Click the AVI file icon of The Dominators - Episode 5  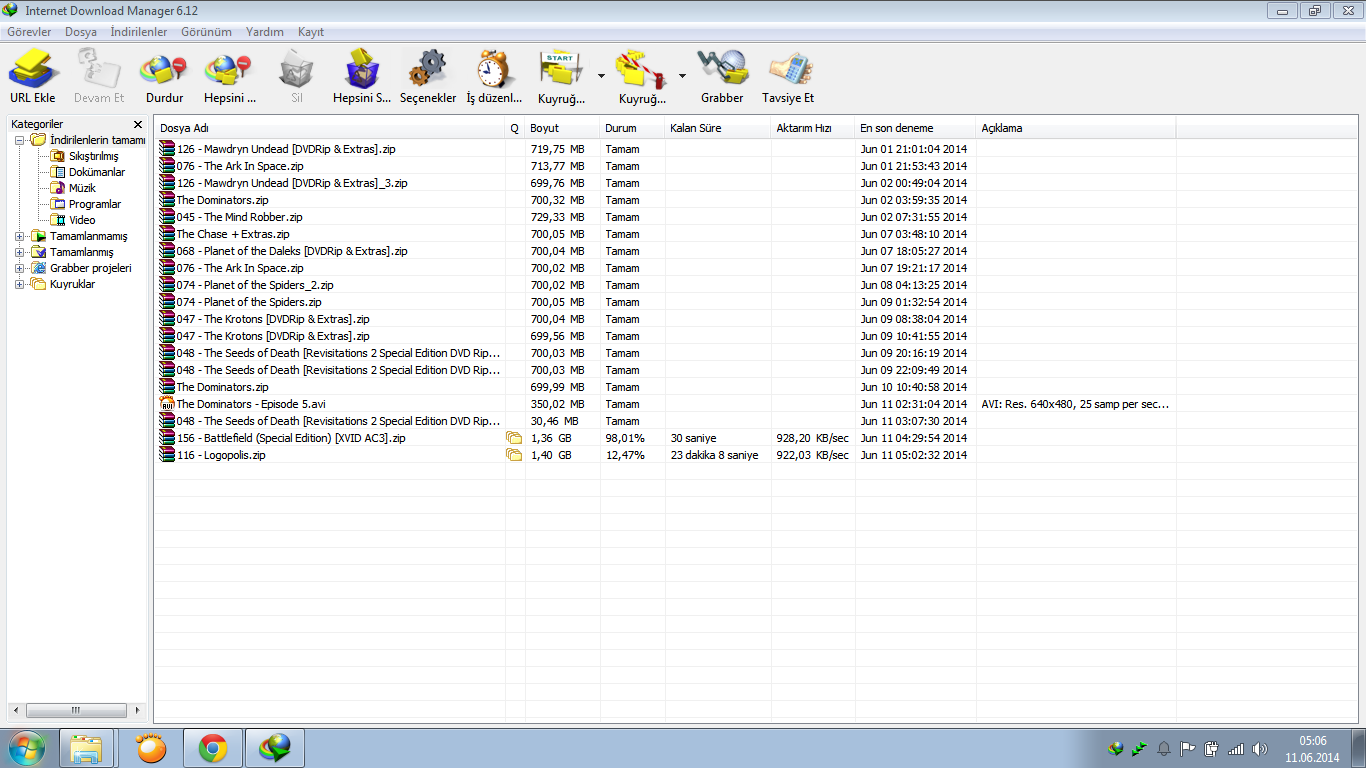[x=167, y=404]
